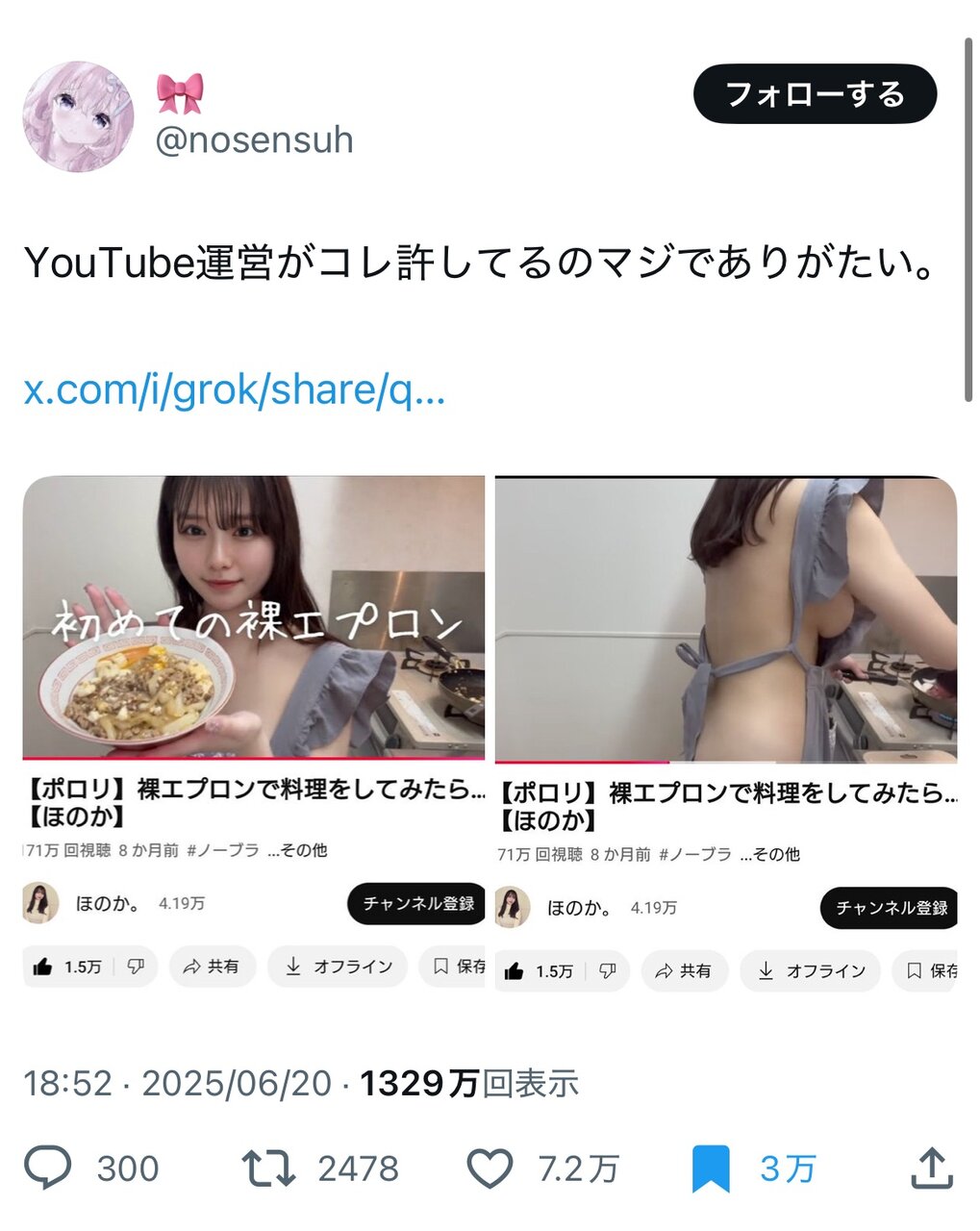The height and width of the screenshot is (1231, 980).
Task: Like the post with heart icon
Action: (490, 1168)
